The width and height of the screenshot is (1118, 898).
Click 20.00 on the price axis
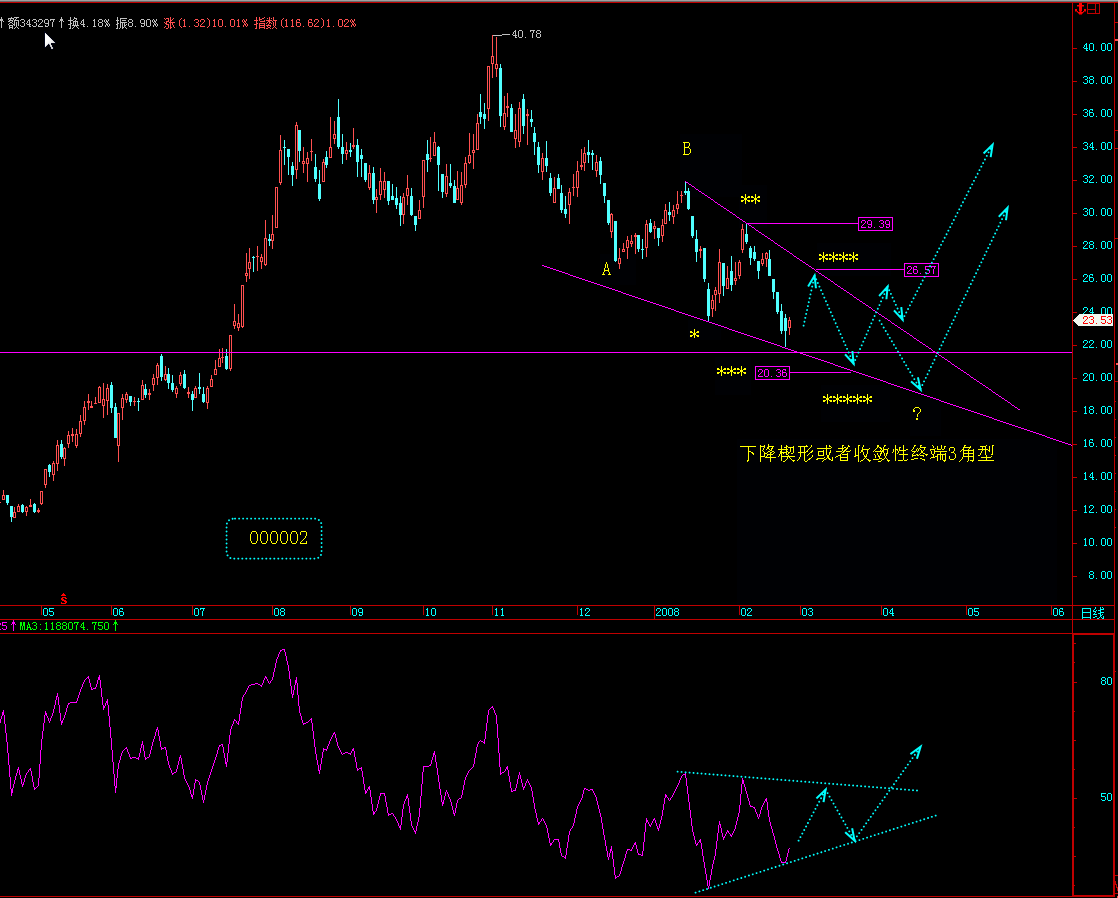tap(1097, 377)
